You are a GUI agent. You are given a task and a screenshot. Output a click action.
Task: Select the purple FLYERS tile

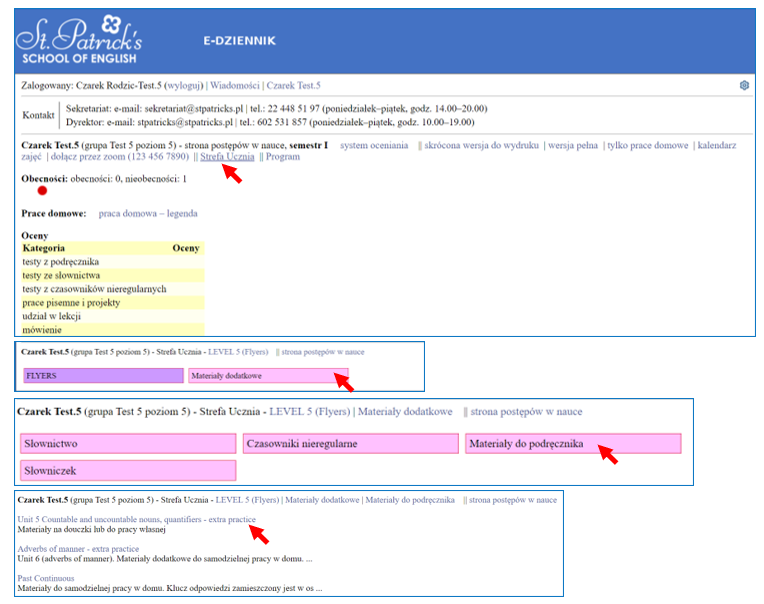pyautogui.click(x=104, y=376)
